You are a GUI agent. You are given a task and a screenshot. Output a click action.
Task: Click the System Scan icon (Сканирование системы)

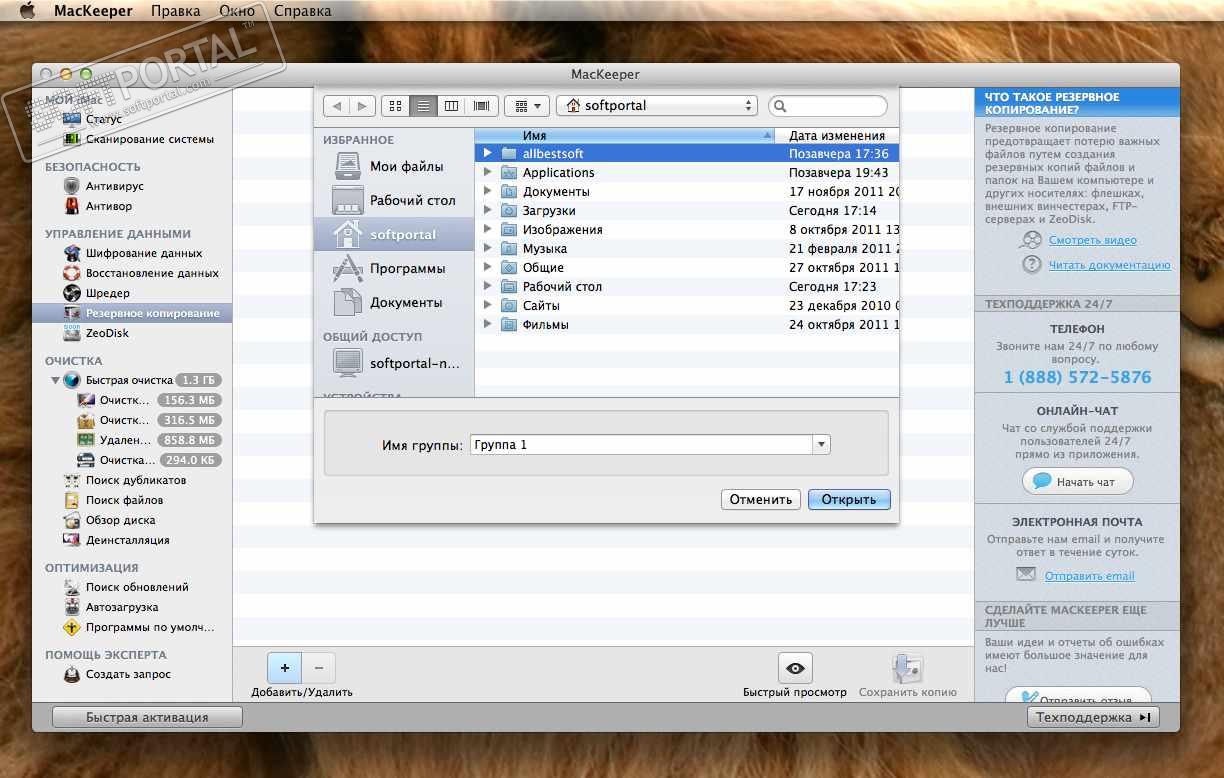[72, 139]
